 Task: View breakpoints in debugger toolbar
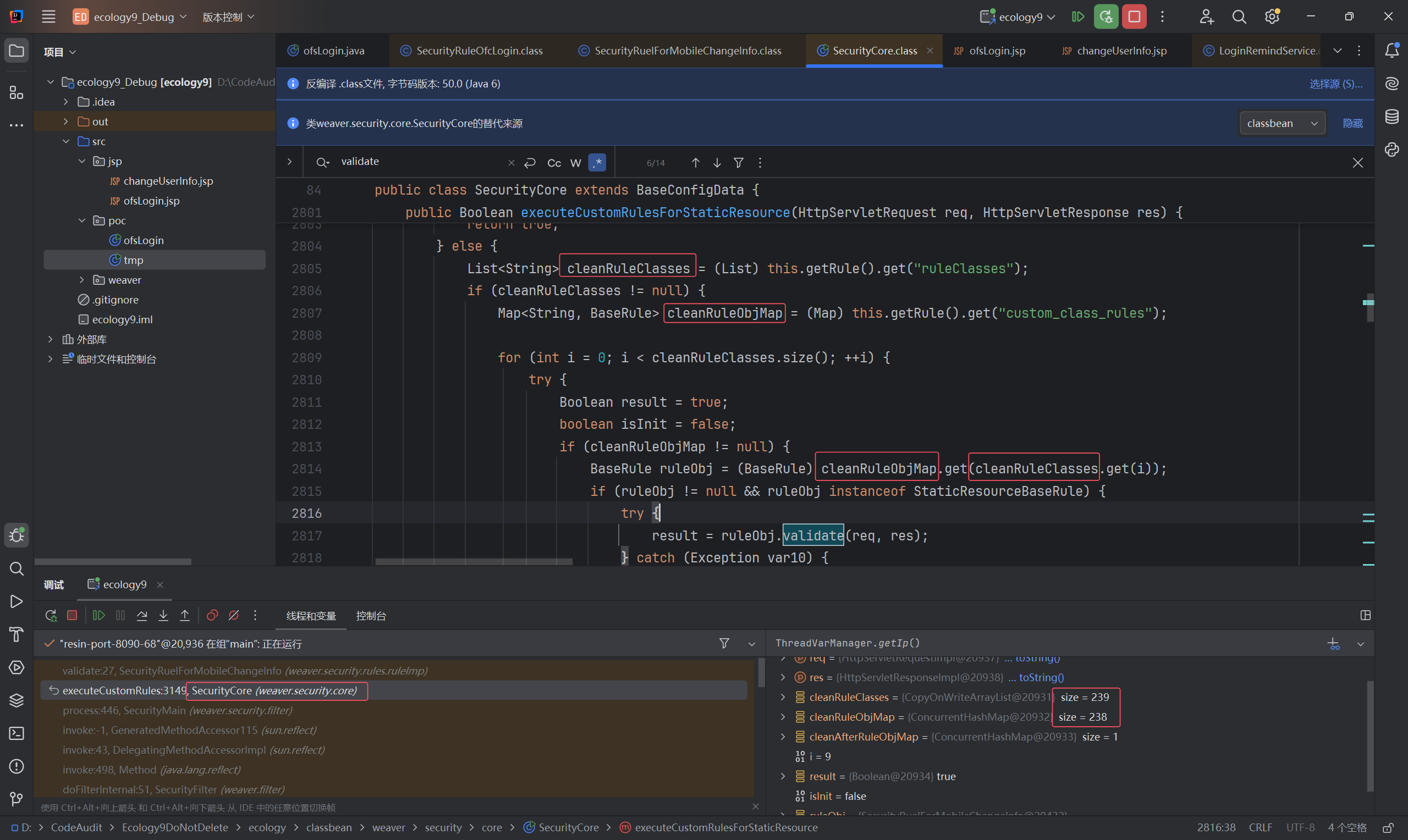point(212,615)
